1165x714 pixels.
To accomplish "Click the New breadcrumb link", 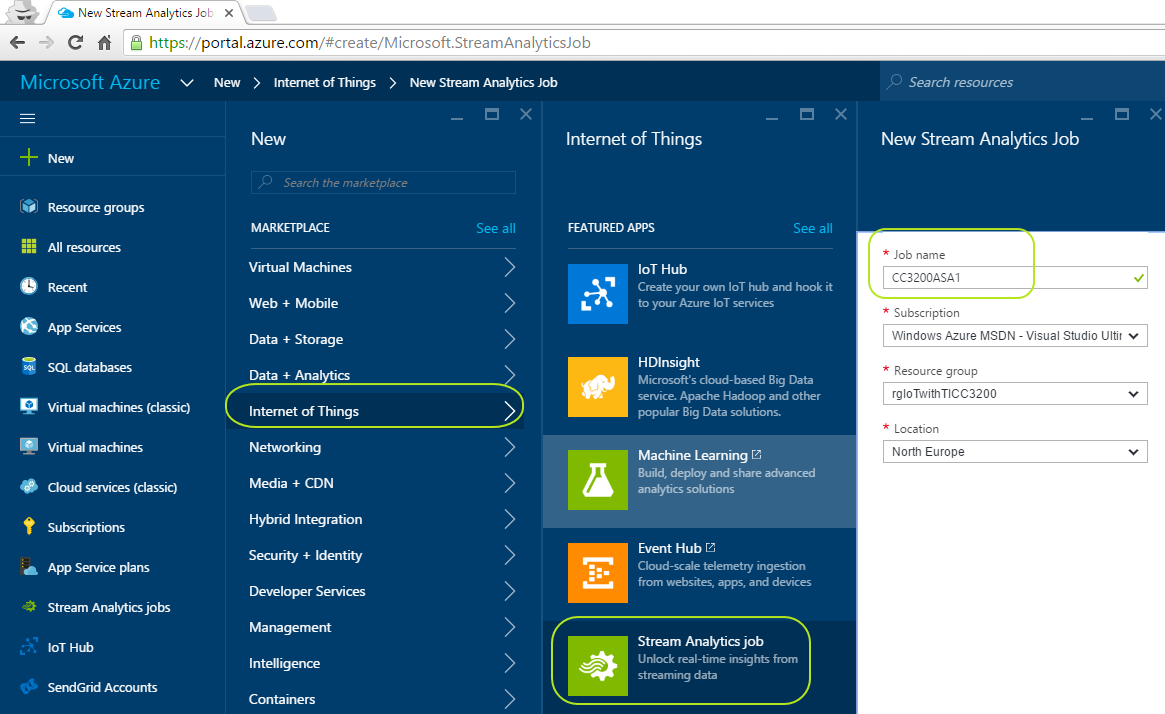I will coord(227,82).
